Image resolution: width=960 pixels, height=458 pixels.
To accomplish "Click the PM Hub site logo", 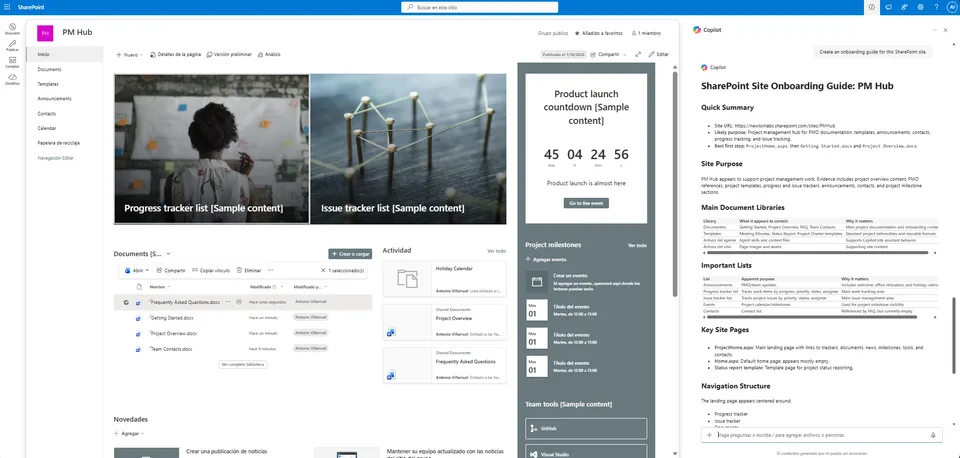I will pyautogui.click(x=45, y=33).
